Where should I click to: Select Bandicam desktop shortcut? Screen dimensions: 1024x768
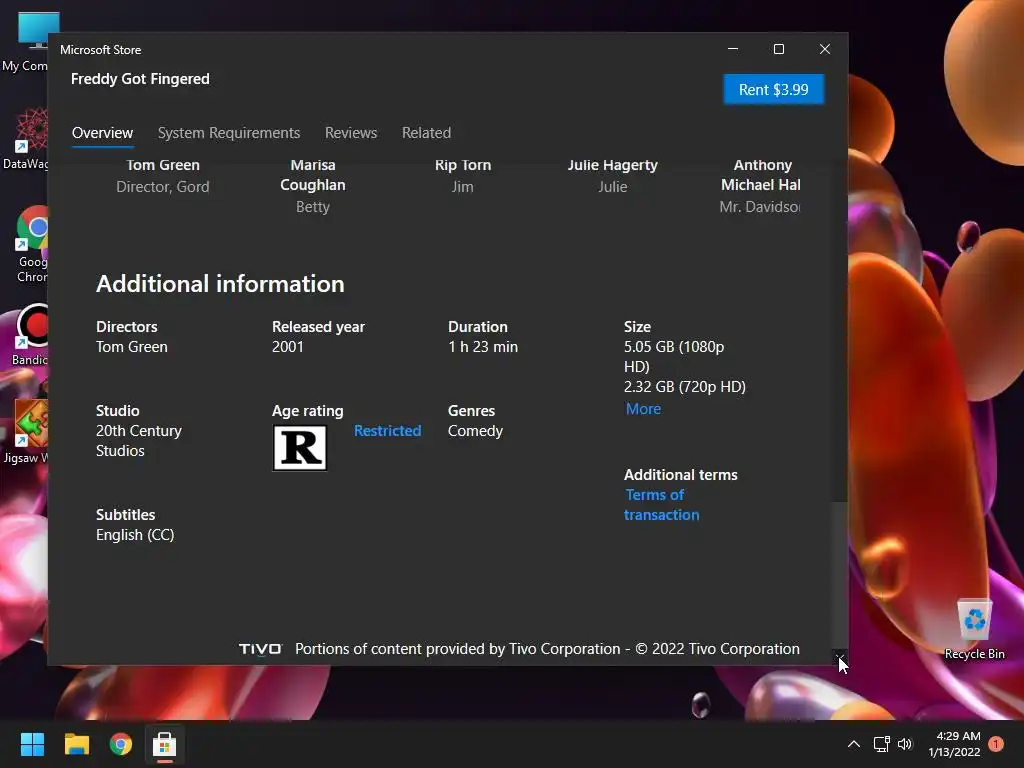tap(30, 335)
